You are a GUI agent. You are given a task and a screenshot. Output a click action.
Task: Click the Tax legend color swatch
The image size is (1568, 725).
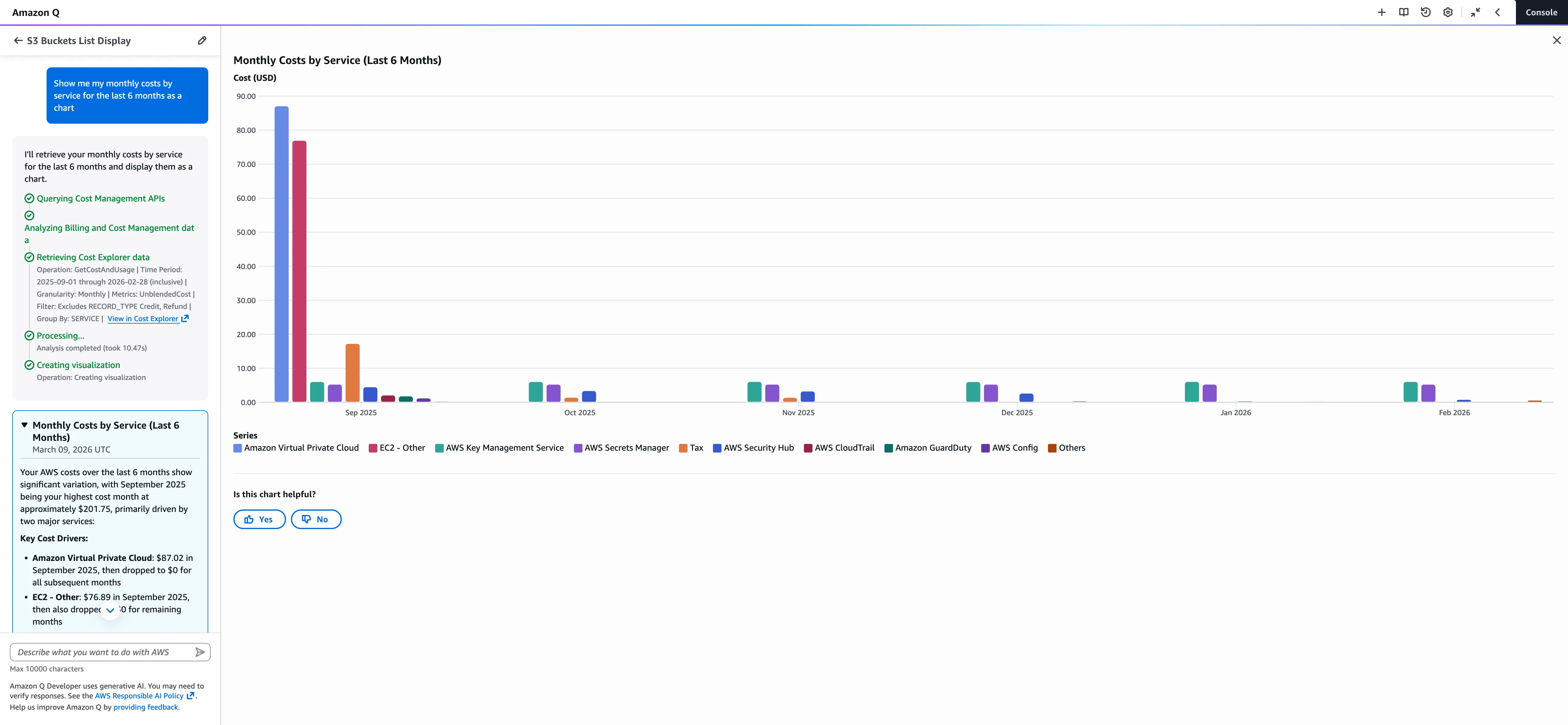click(683, 448)
